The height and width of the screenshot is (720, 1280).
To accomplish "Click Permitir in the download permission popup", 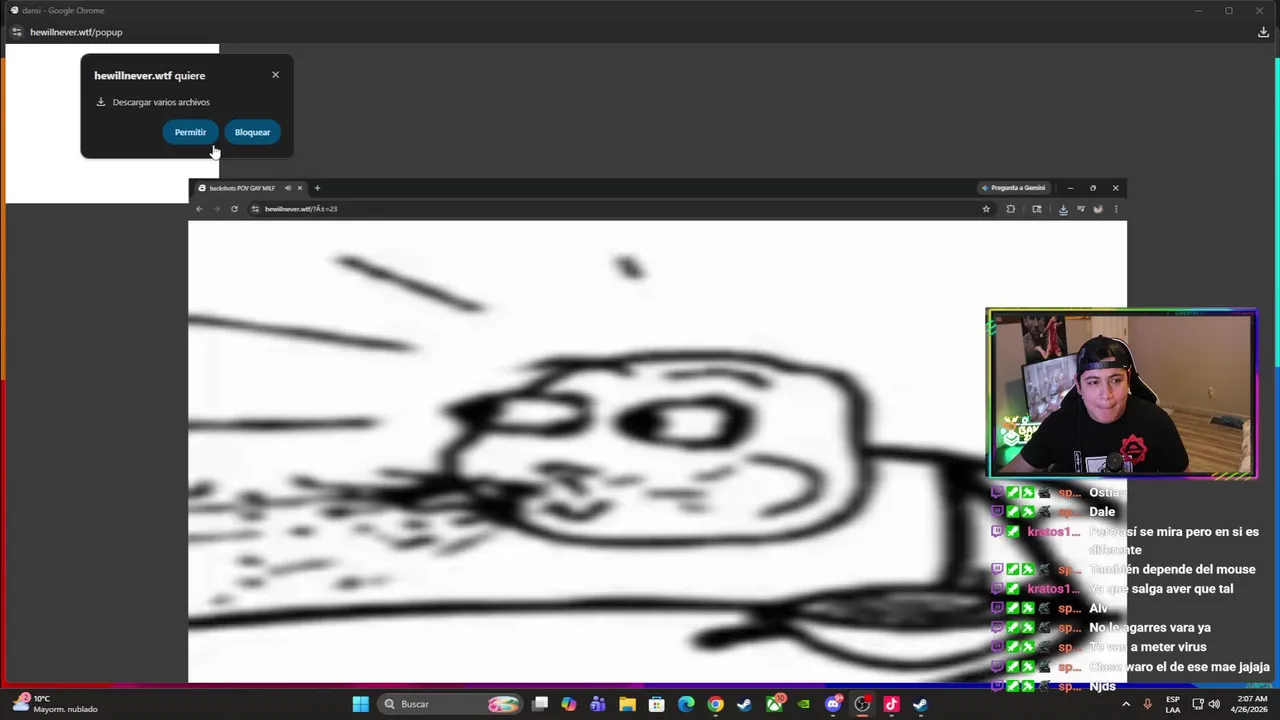I will coord(190,132).
